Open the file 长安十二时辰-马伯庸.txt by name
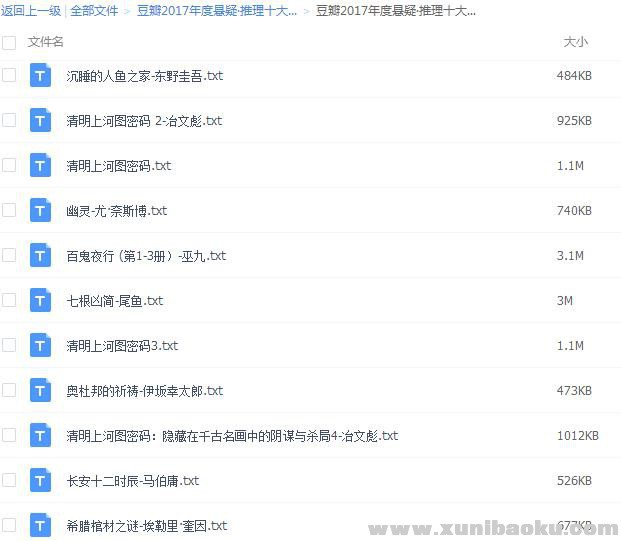The height and width of the screenshot is (541, 621). pos(132,481)
